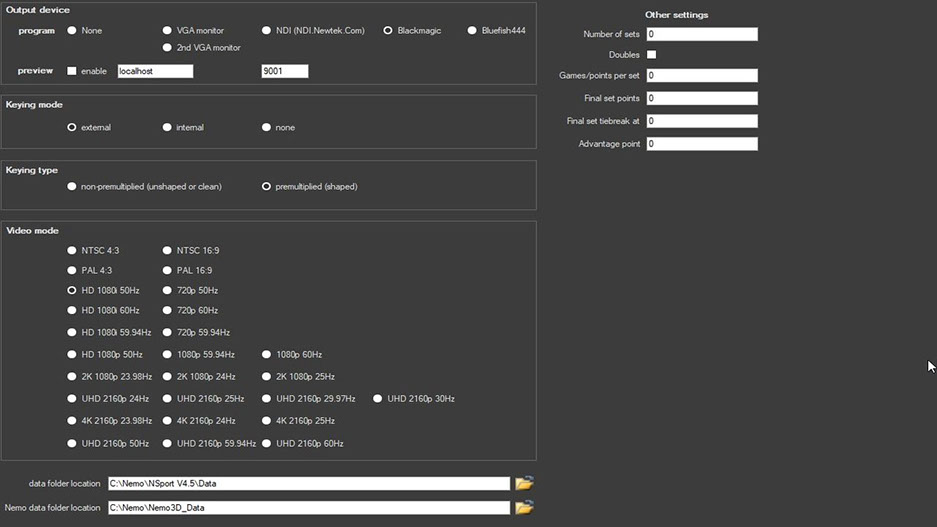Set output device to VGA monitor
Viewport: 937px width, 527px height.
click(x=167, y=31)
